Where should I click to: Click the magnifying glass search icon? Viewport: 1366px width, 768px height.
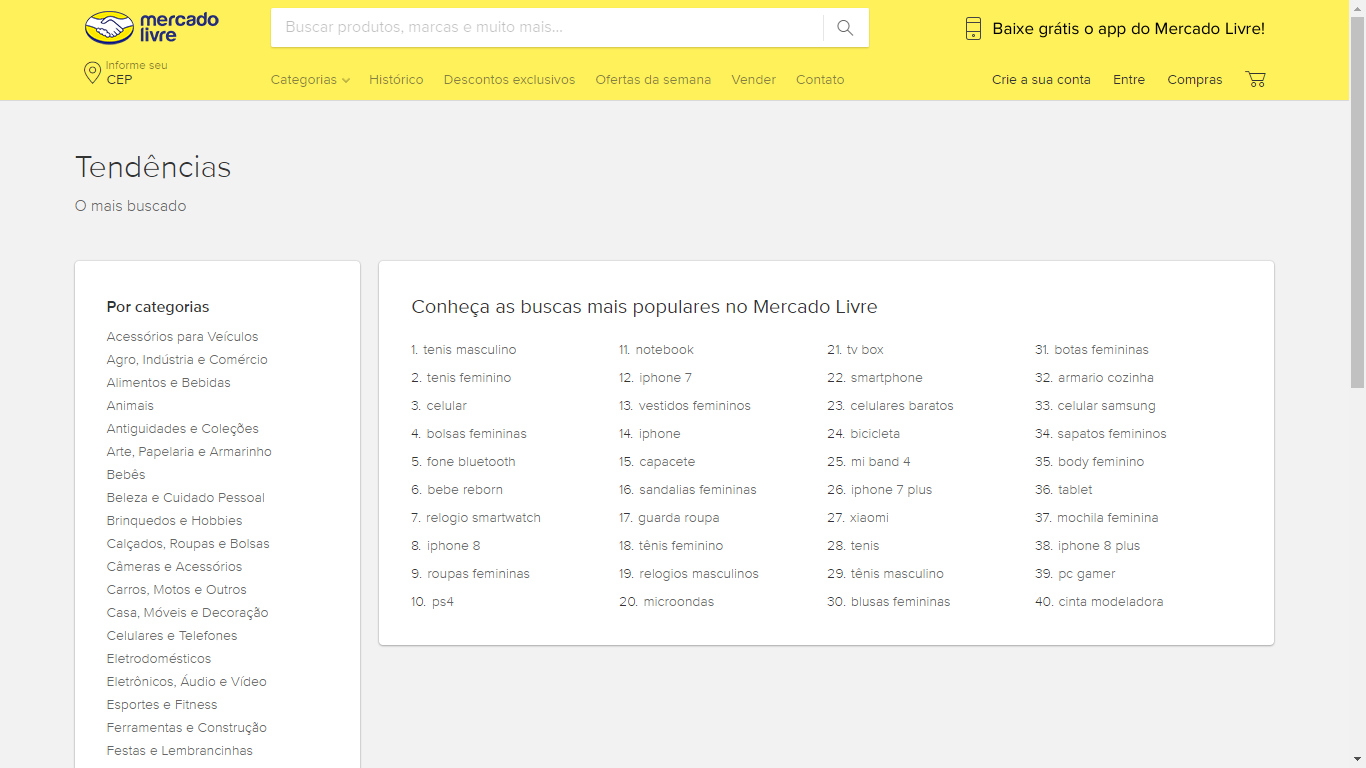[845, 28]
